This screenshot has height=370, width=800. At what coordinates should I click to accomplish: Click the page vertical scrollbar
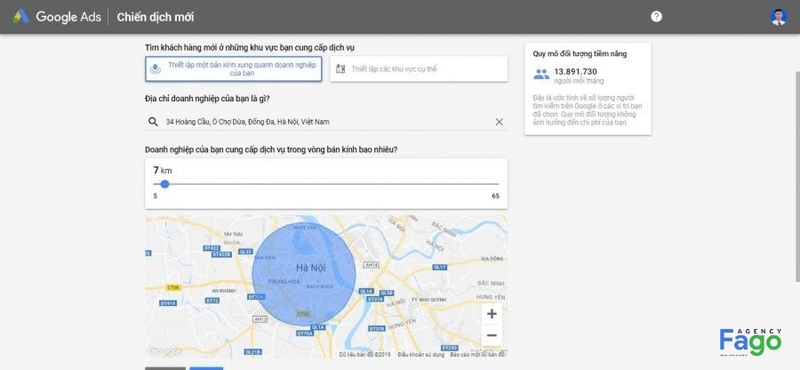coord(797,177)
